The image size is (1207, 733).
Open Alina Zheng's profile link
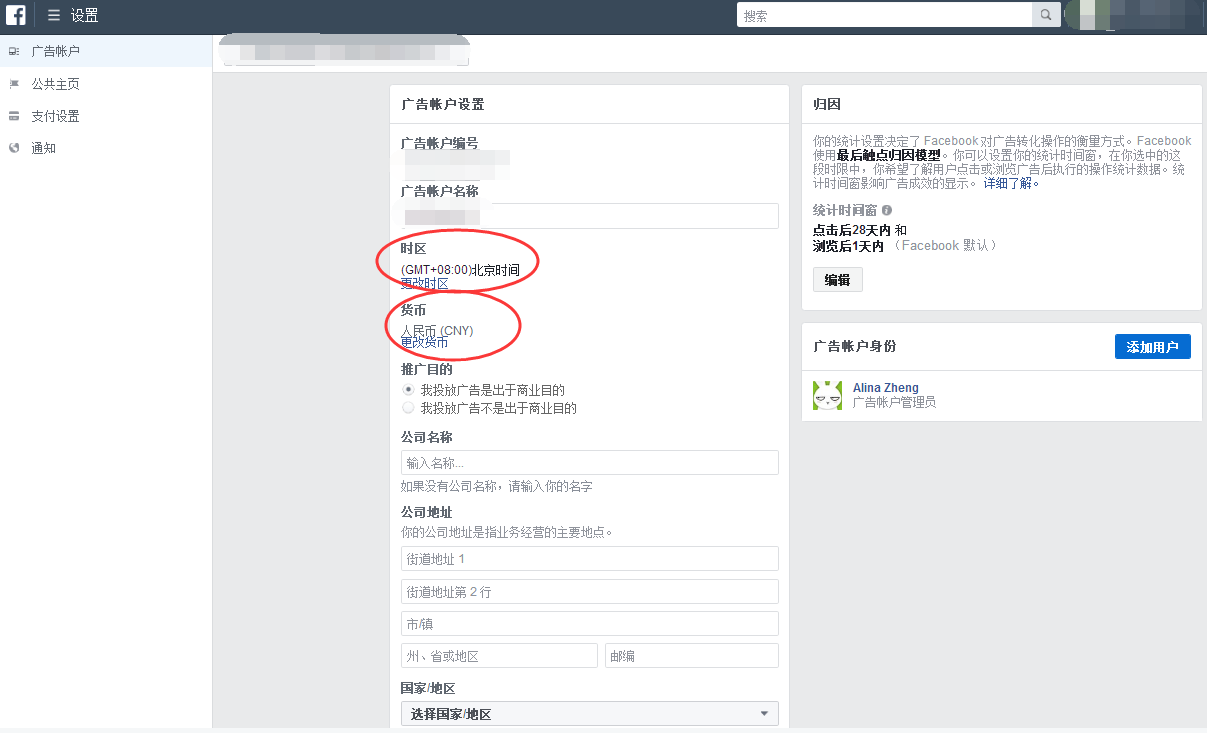[885, 387]
